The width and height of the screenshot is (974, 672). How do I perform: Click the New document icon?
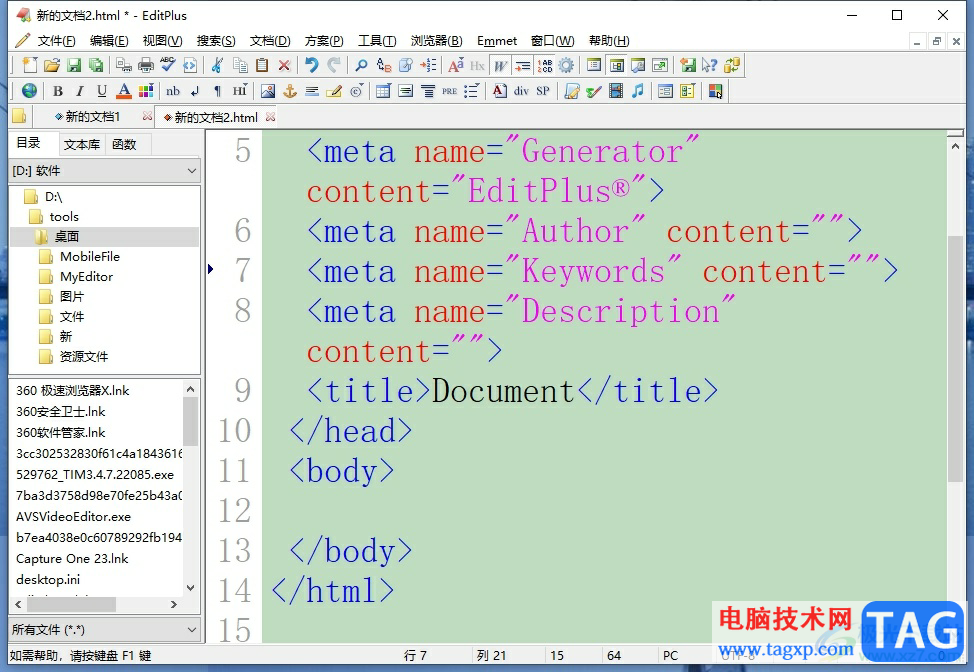29,65
